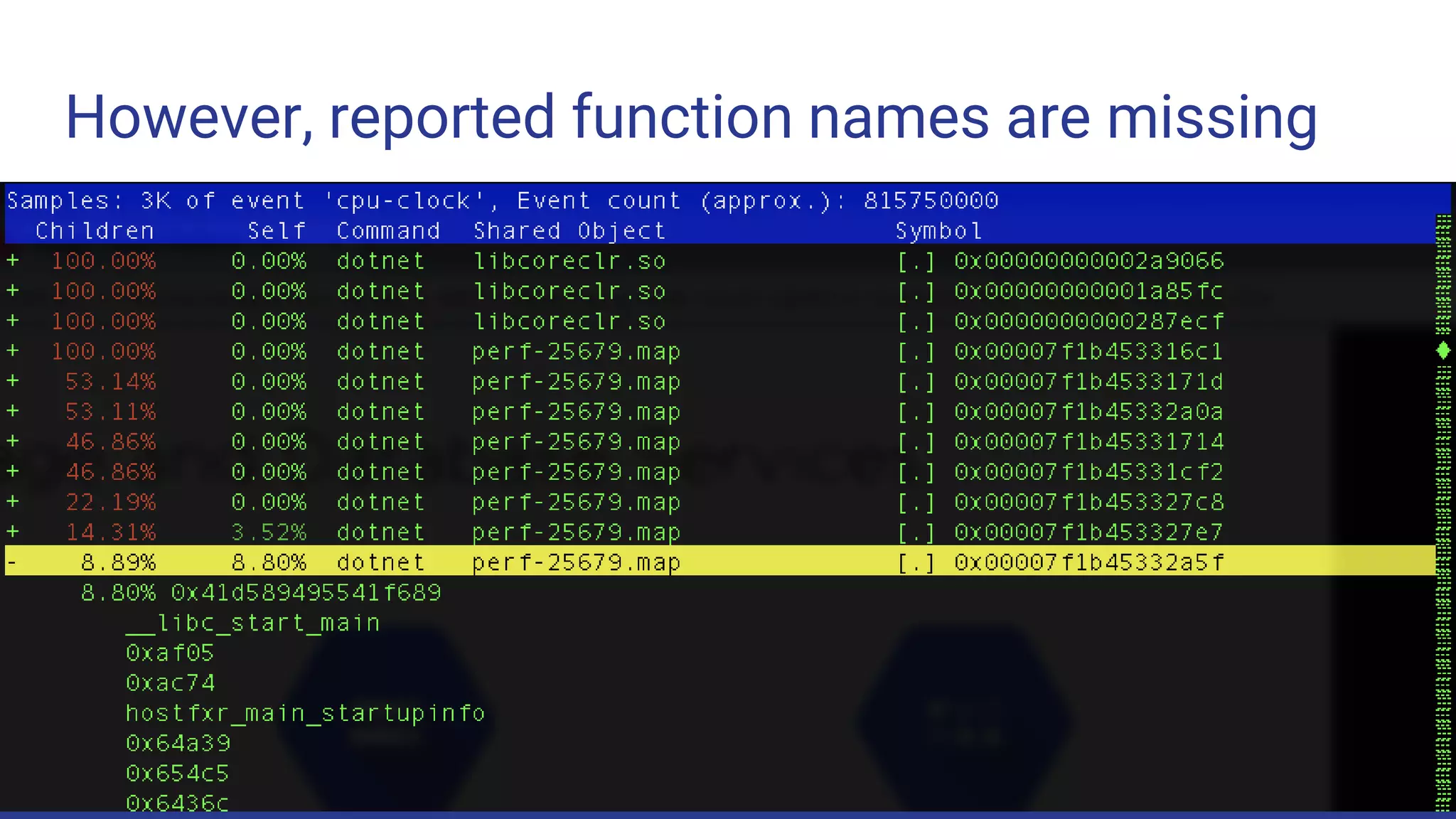This screenshot has width=1456, height=819.
Task: Click symbol 0x00007f1b453327c8
Action: [x=1089, y=502]
